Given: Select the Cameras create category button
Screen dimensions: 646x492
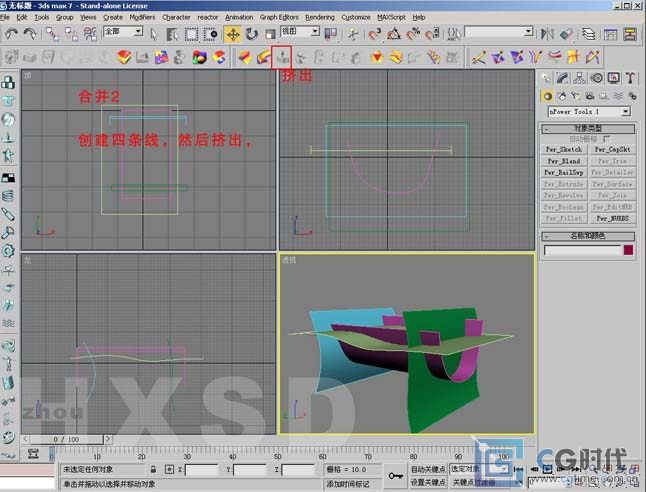Looking at the screenshot, I should 590,96.
